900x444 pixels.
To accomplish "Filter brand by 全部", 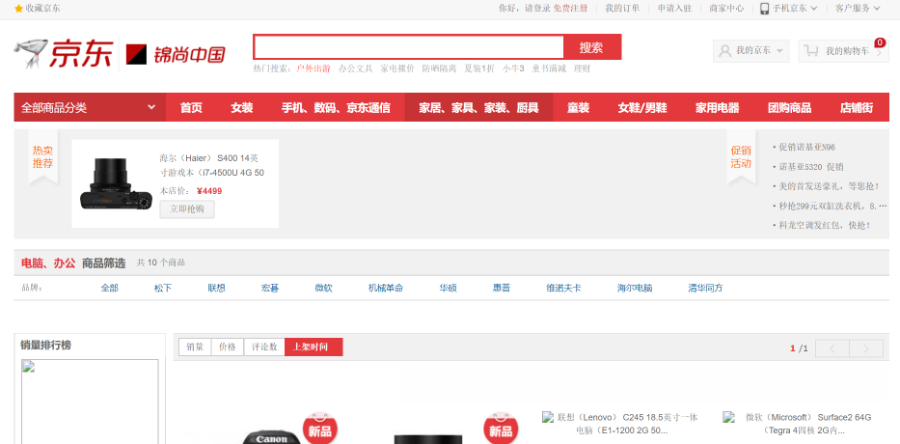I will coord(110,288).
